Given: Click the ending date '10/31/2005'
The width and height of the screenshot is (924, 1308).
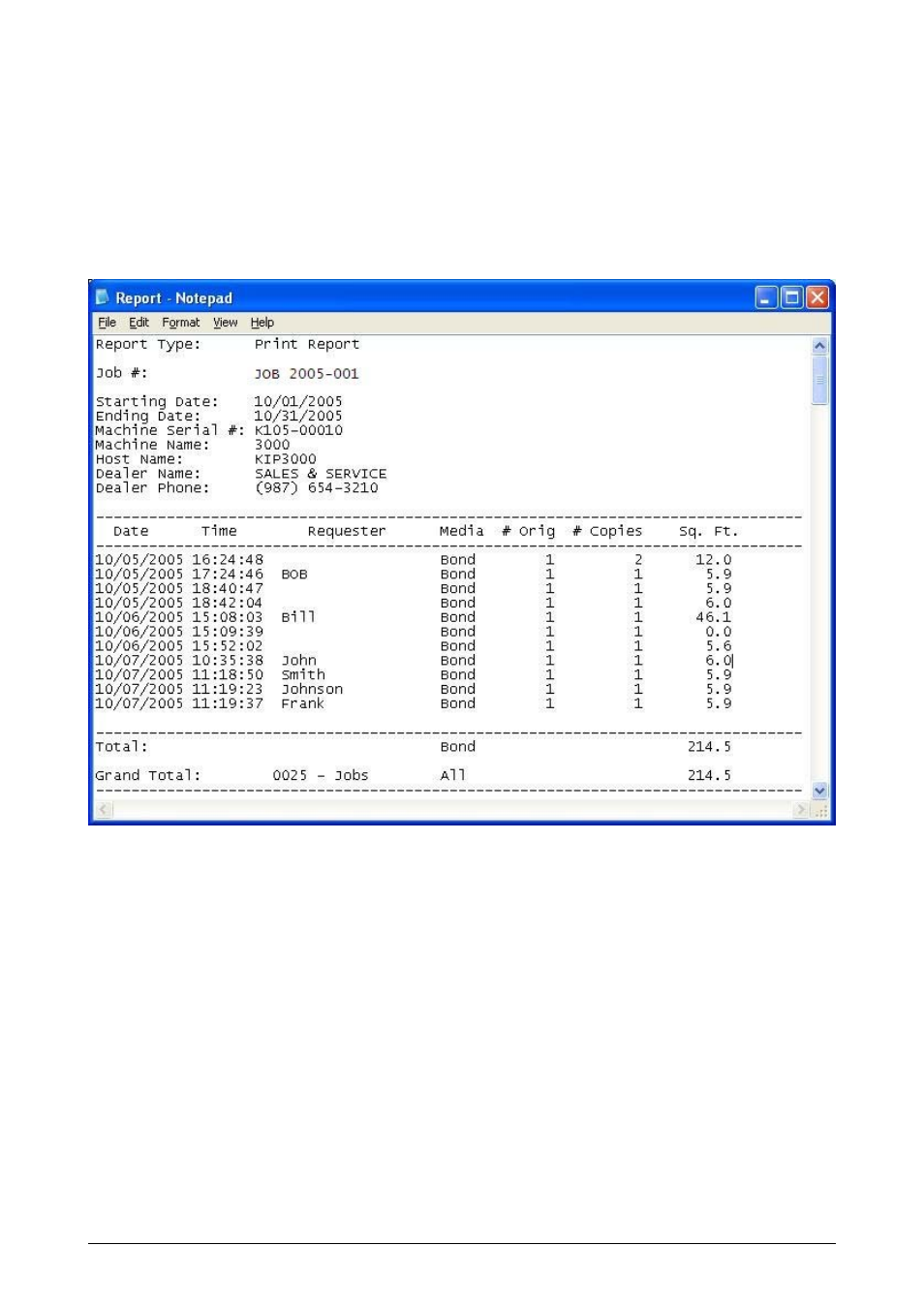Looking at the screenshot, I should pyautogui.click(x=298, y=416).
